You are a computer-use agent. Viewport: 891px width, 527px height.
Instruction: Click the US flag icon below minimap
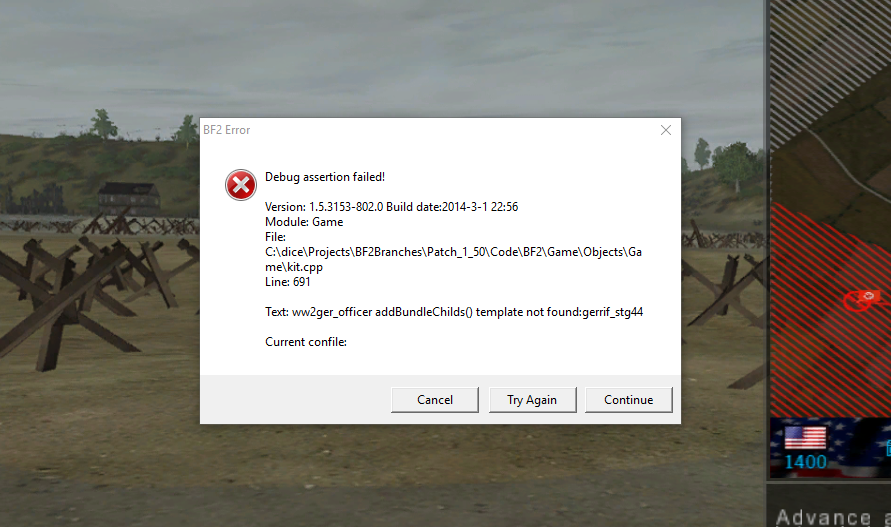[805, 438]
